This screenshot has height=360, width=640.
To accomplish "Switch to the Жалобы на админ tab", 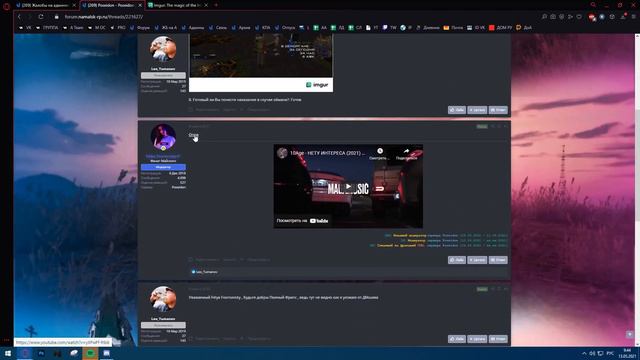I will [x=46, y=5].
